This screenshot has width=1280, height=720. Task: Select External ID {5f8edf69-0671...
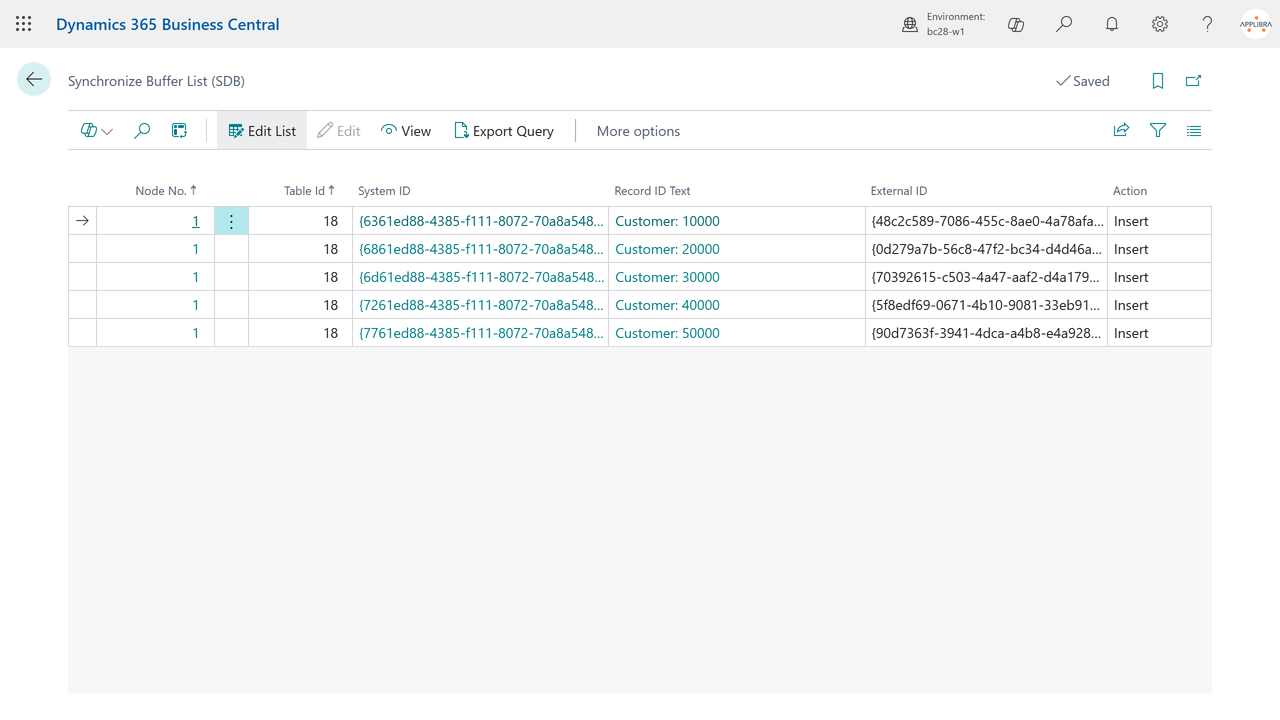click(x=986, y=305)
